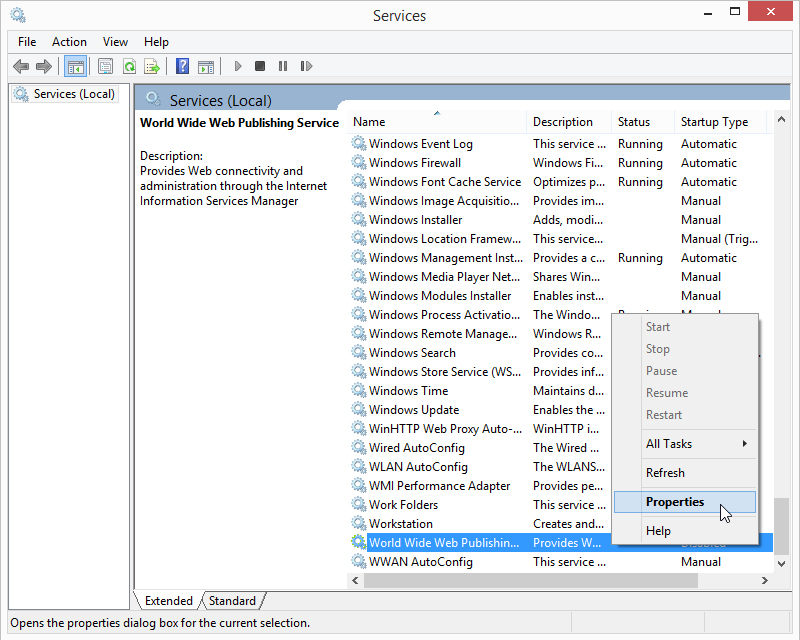
Task: Click the vertical scrollbar up arrow
Action: pyautogui.click(x=781, y=119)
